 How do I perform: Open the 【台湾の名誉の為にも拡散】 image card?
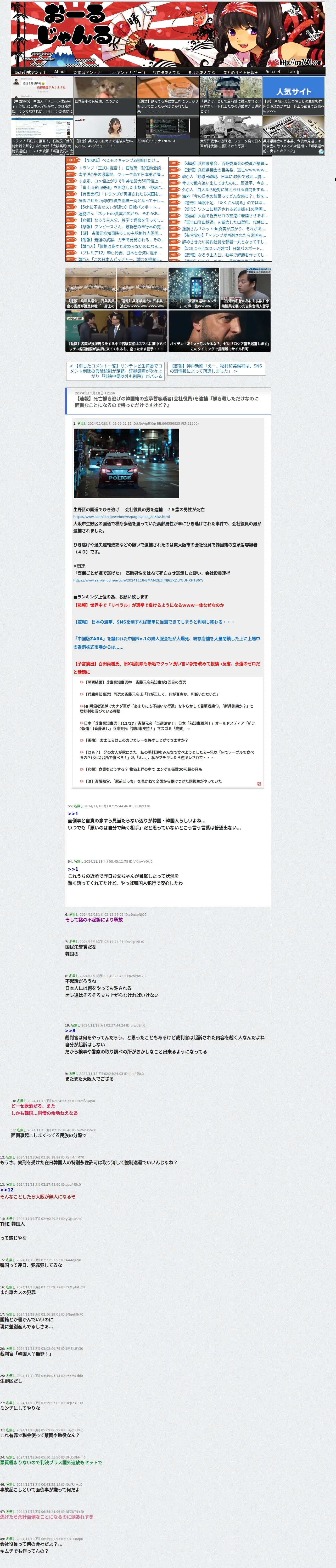tap(245, 288)
